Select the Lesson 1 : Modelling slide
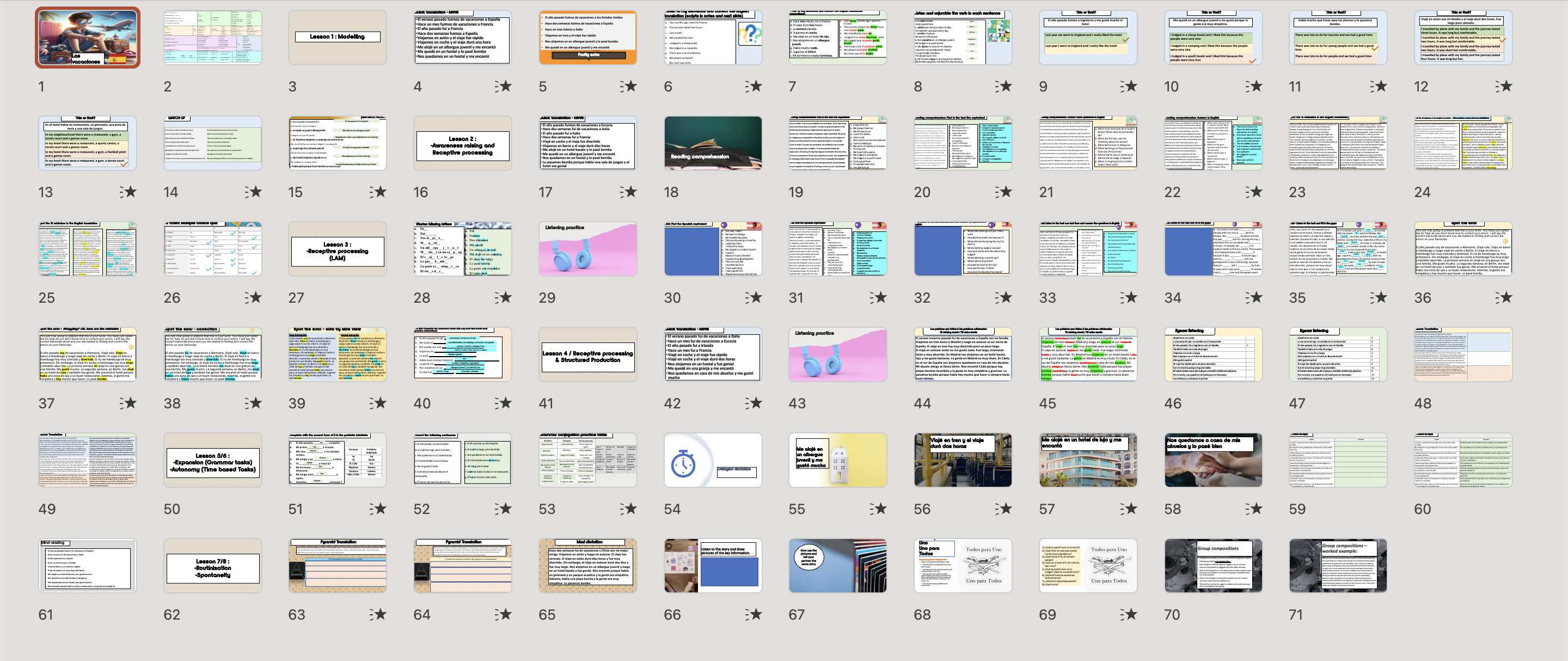Viewport: 1568px width, 661px height. click(337, 38)
